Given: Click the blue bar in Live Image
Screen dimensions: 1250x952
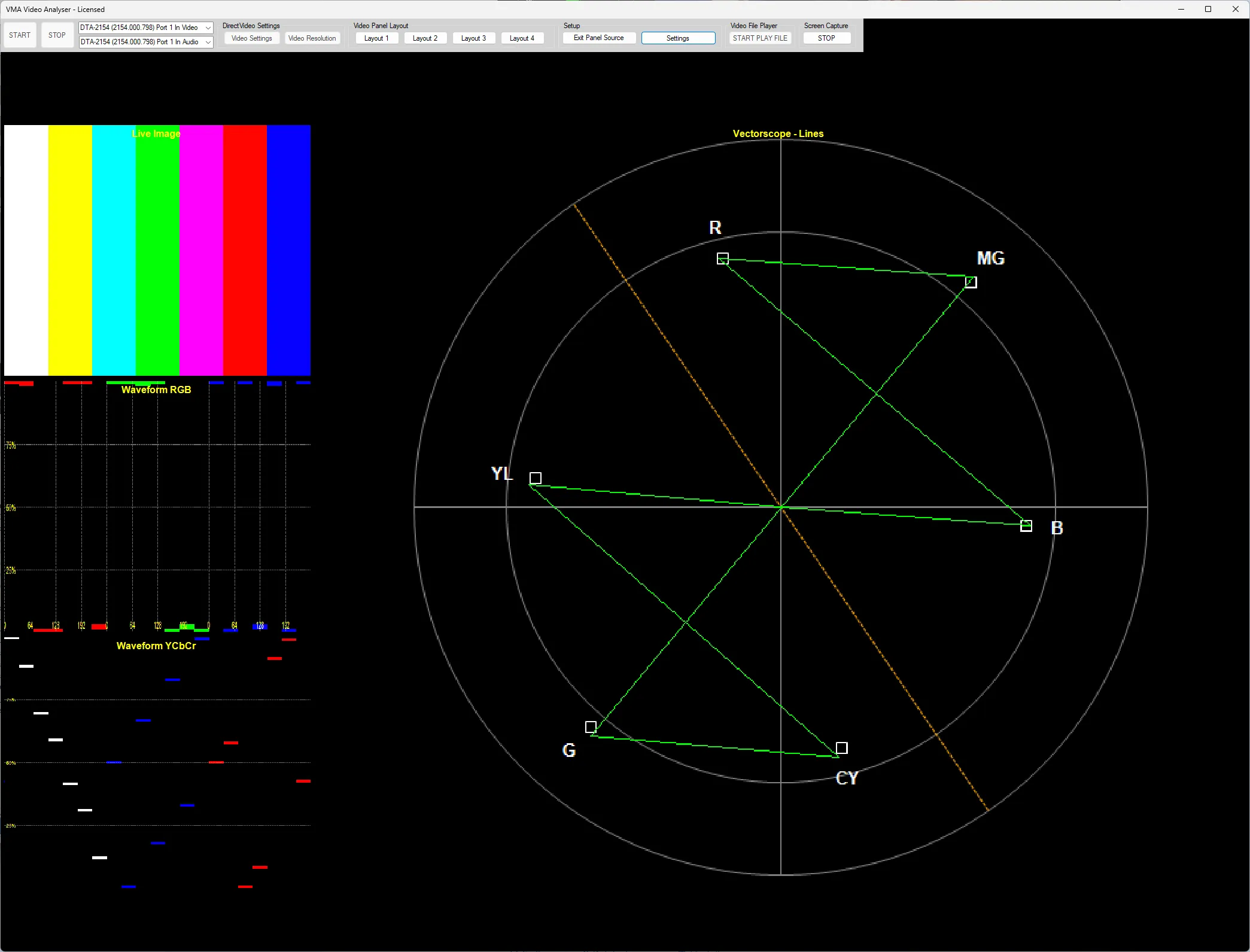Looking at the screenshot, I should pyautogui.click(x=288, y=250).
